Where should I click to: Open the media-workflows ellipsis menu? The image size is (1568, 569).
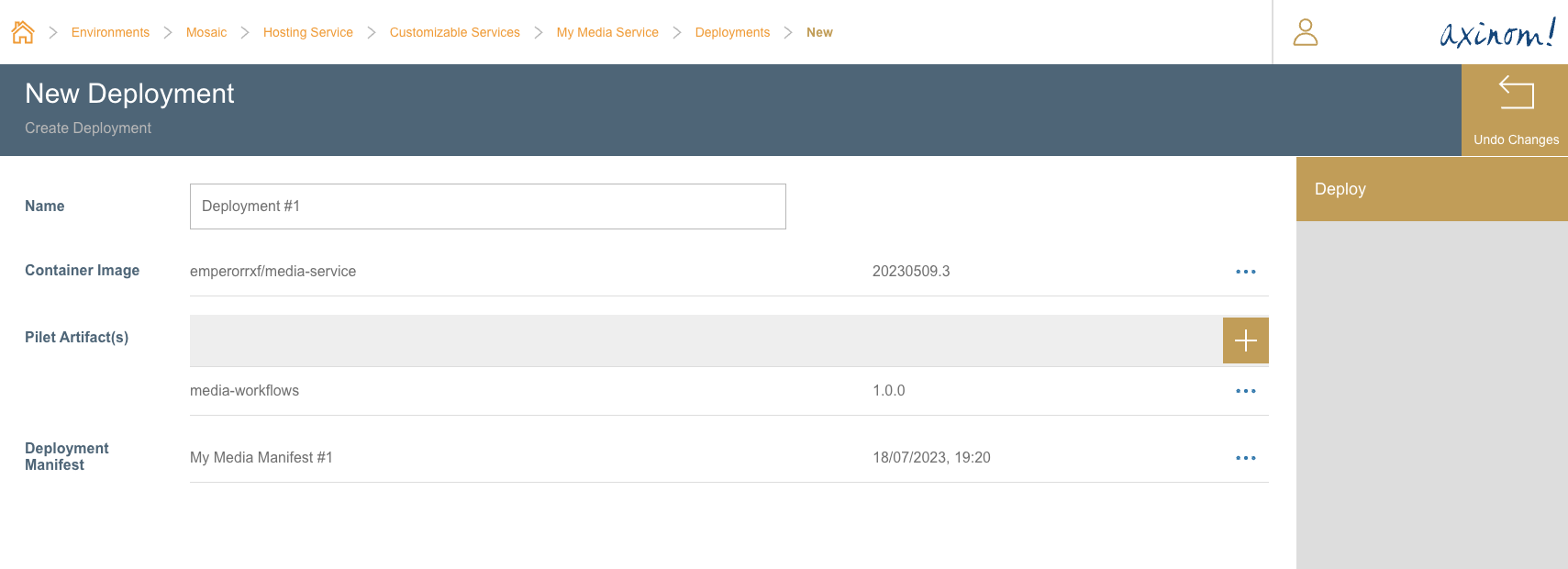point(1245,391)
